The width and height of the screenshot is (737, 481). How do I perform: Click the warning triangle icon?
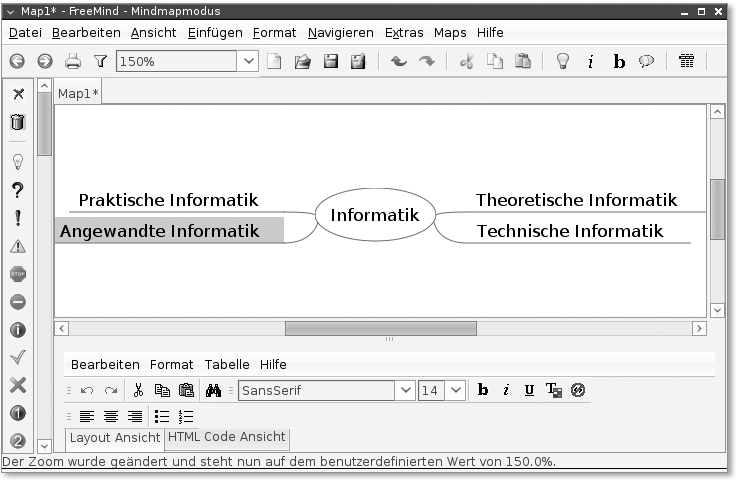pos(17,246)
